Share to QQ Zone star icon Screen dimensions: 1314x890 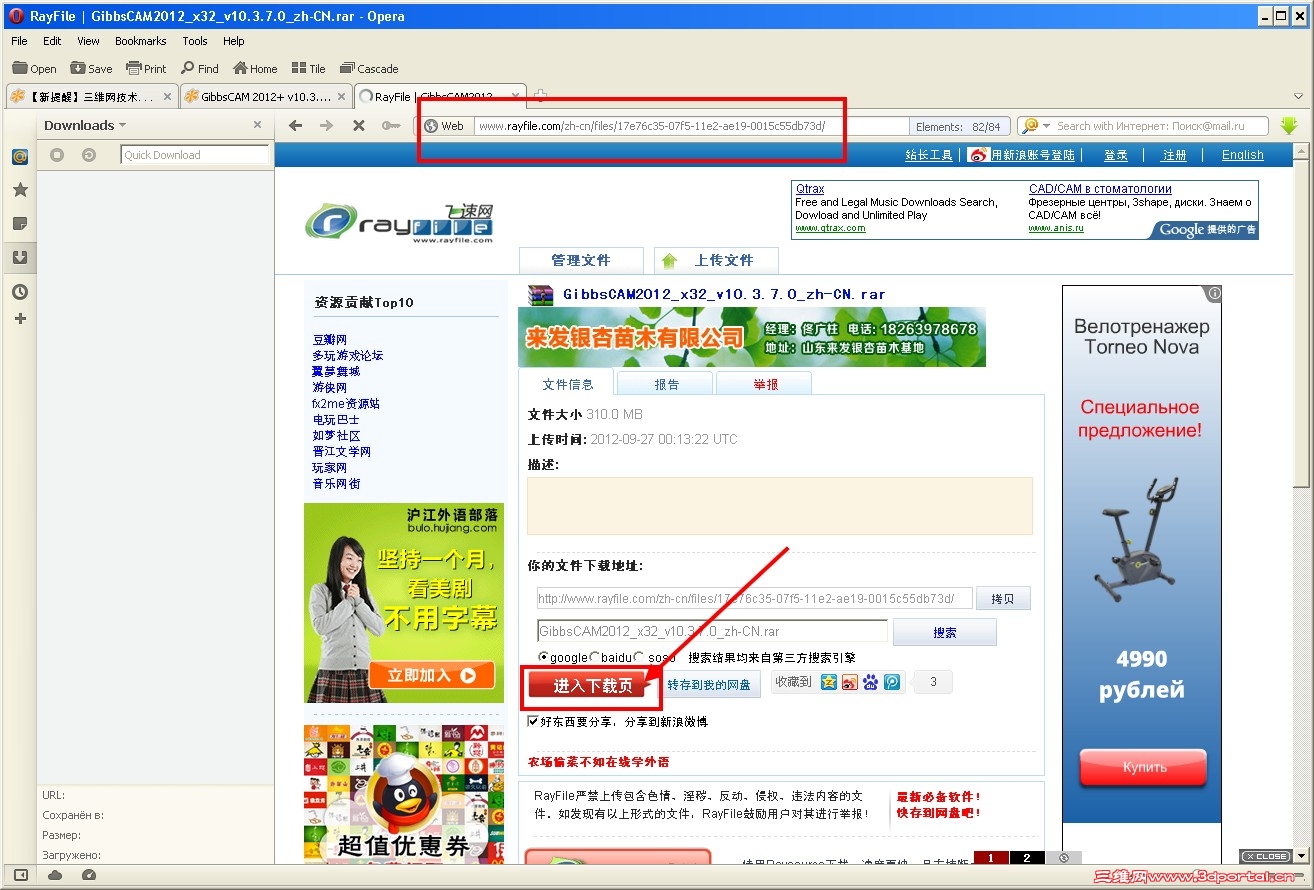828,682
